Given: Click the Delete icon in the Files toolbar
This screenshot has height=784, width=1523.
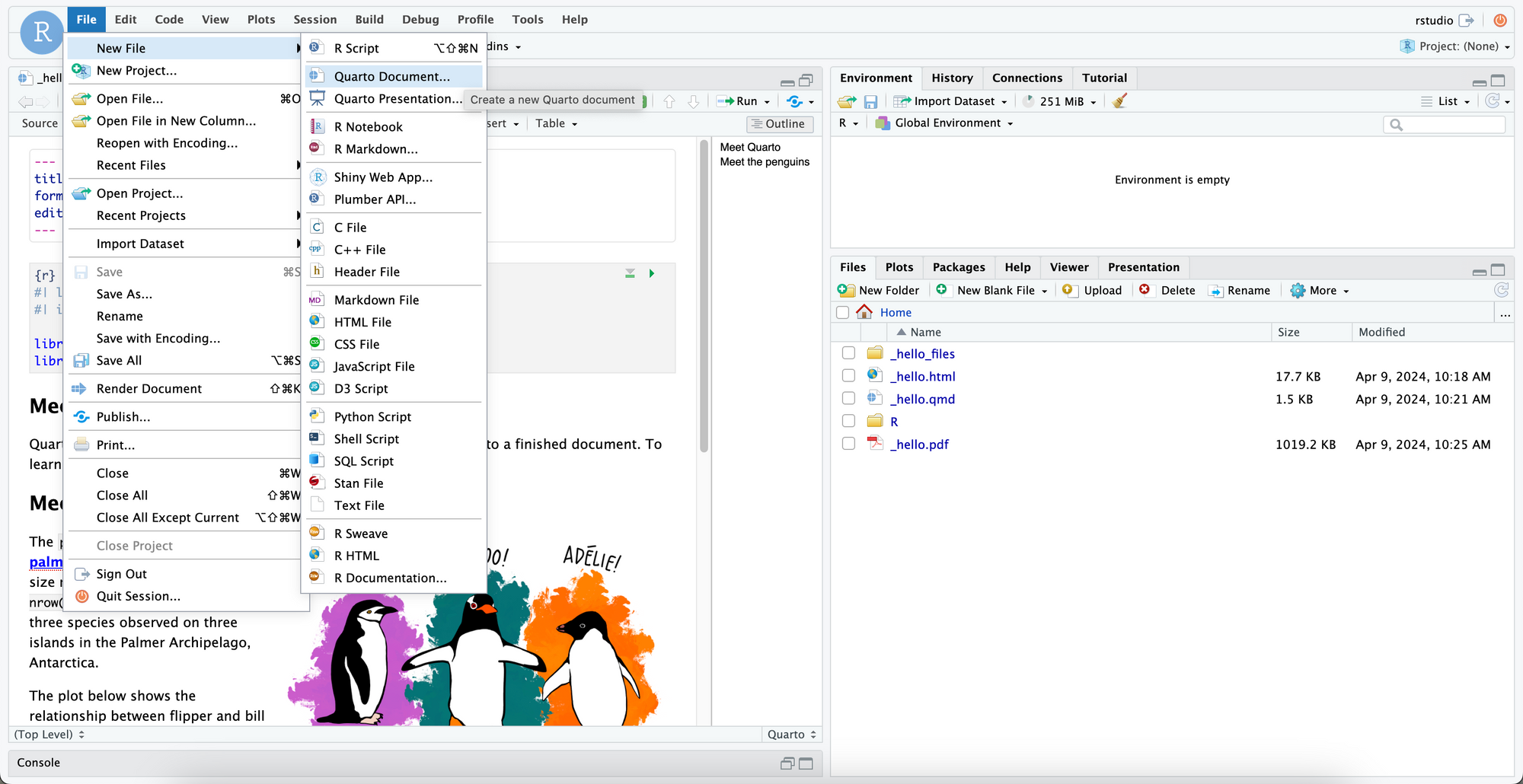Looking at the screenshot, I should (x=1145, y=290).
